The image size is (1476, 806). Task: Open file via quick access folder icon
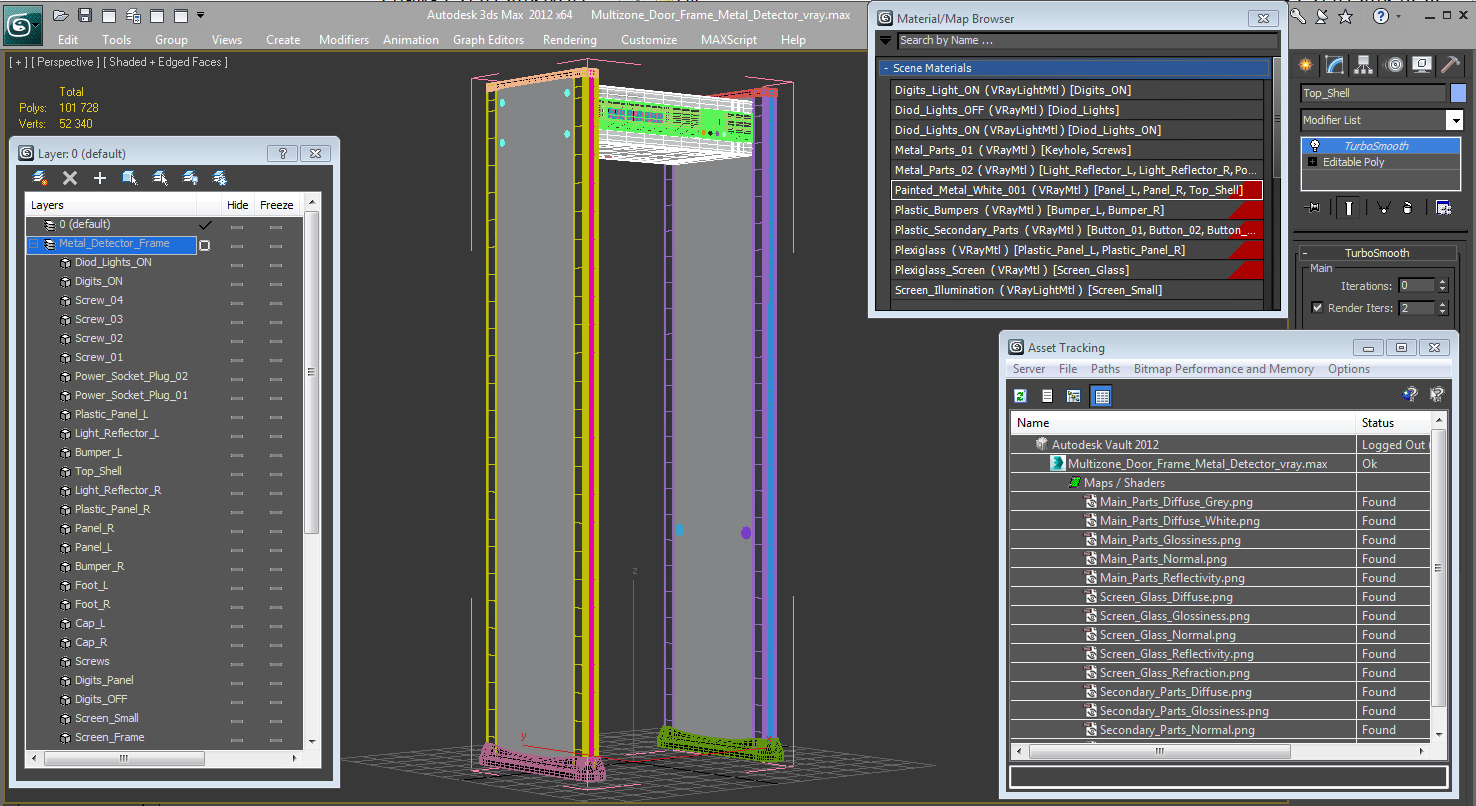61,15
